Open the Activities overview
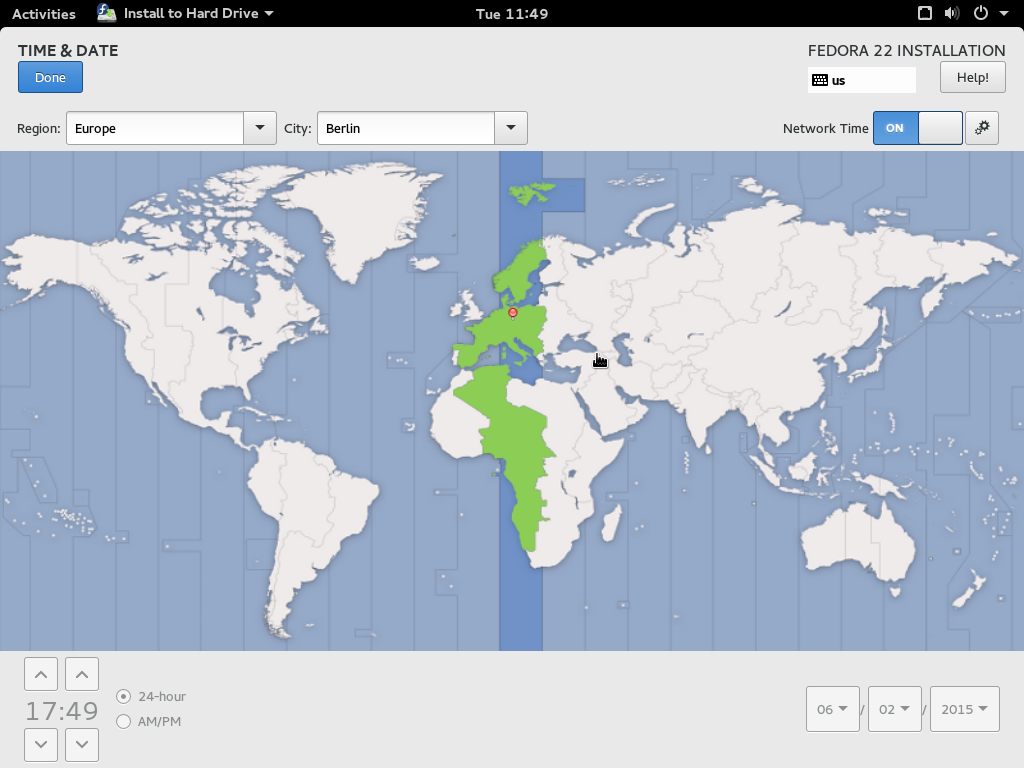This screenshot has height=768, width=1024. click(x=43, y=14)
